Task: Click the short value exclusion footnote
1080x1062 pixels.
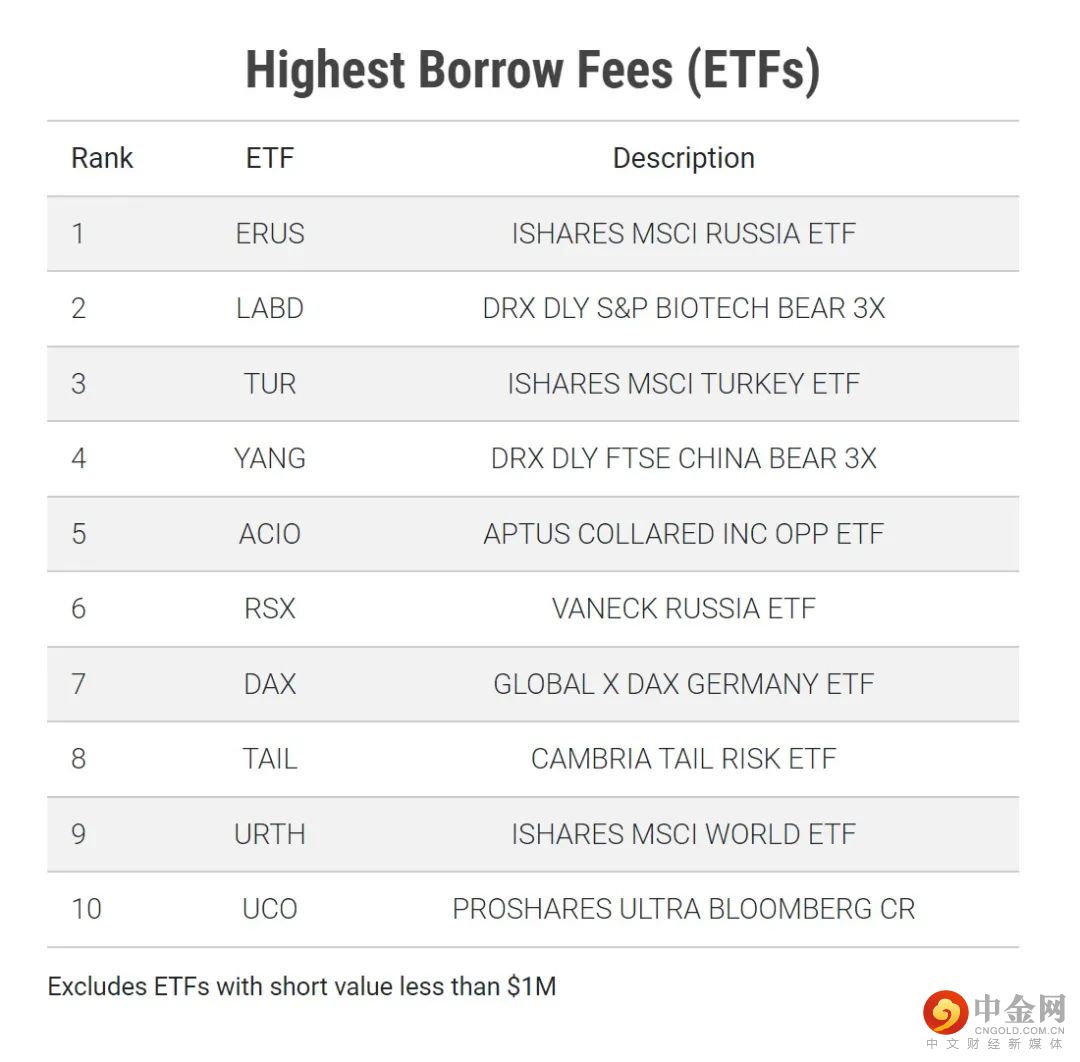Action: (x=302, y=986)
